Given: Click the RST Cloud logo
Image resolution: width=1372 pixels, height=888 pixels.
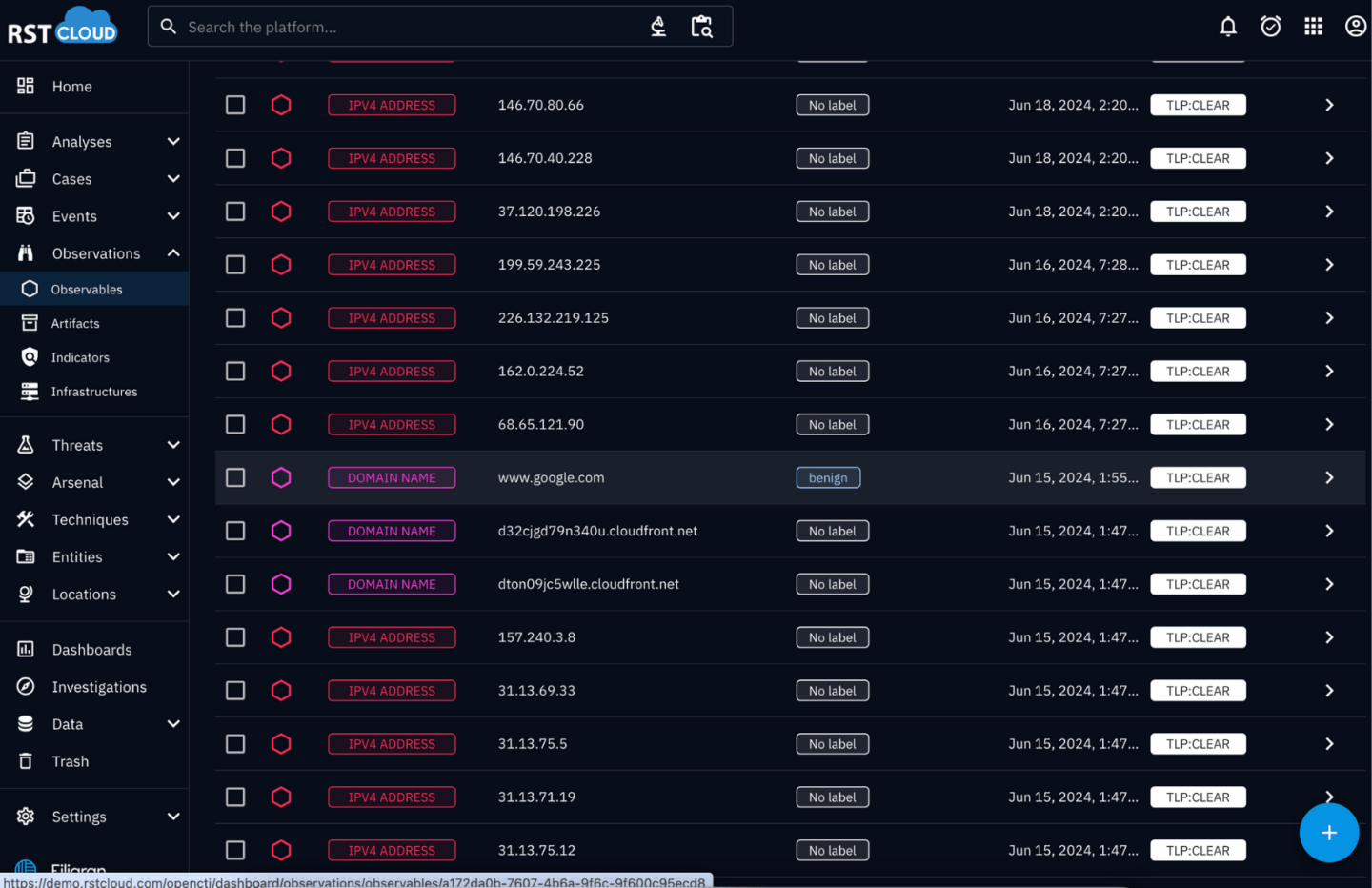Looking at the screenshot, I should coord(61,25).
